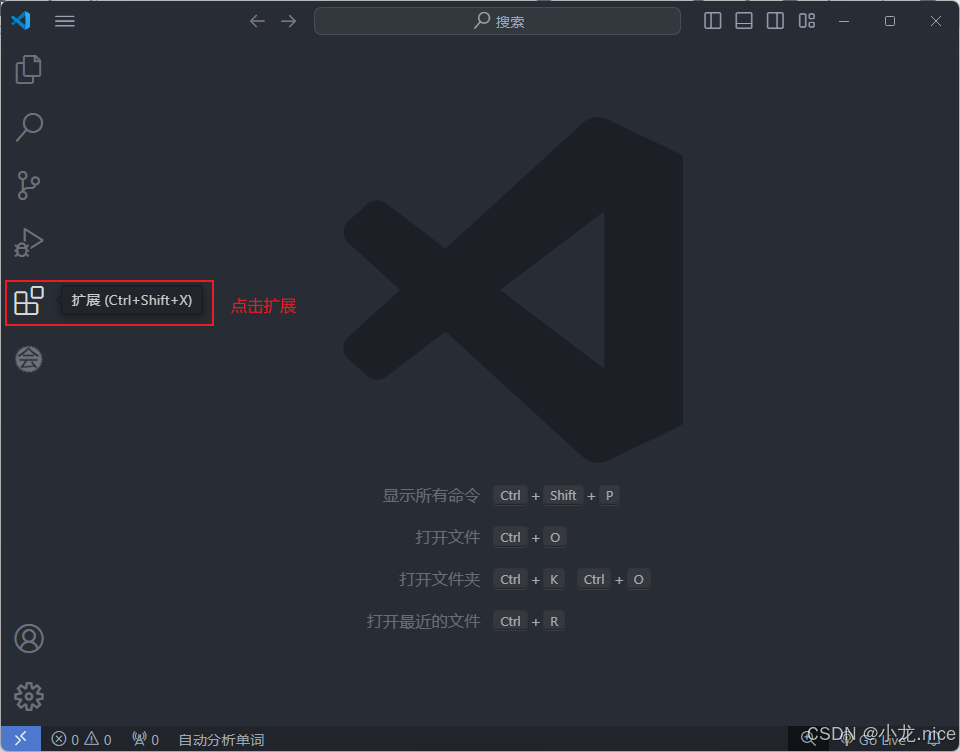The image size is (960, 752).
Task: Click the 打开文件 label
Action: pos(448,537)
